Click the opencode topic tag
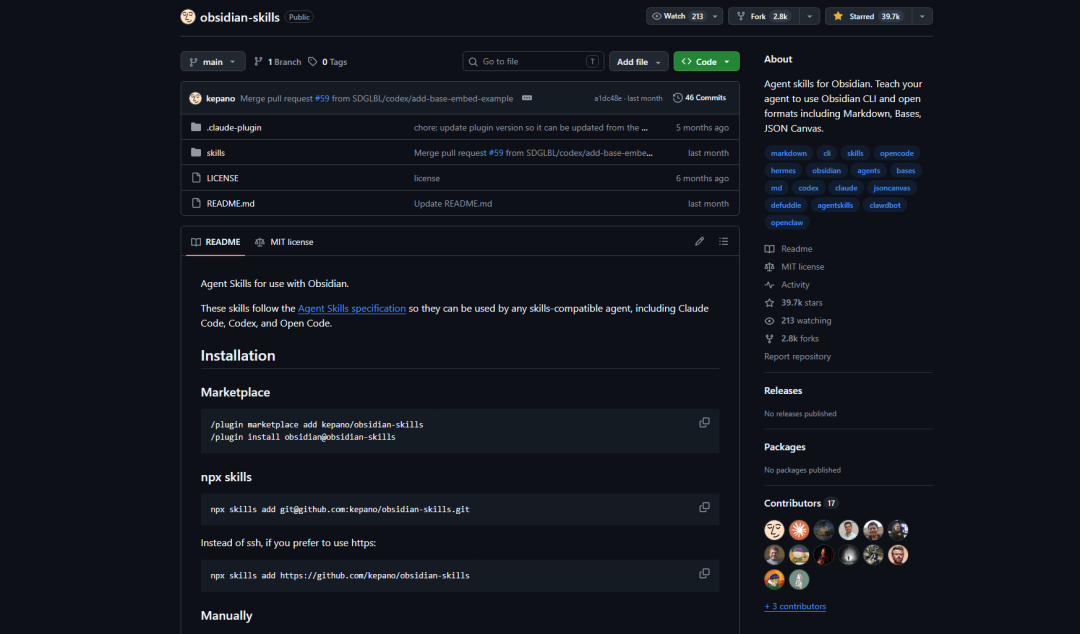The image size is (1080, 634). (897, 153)
